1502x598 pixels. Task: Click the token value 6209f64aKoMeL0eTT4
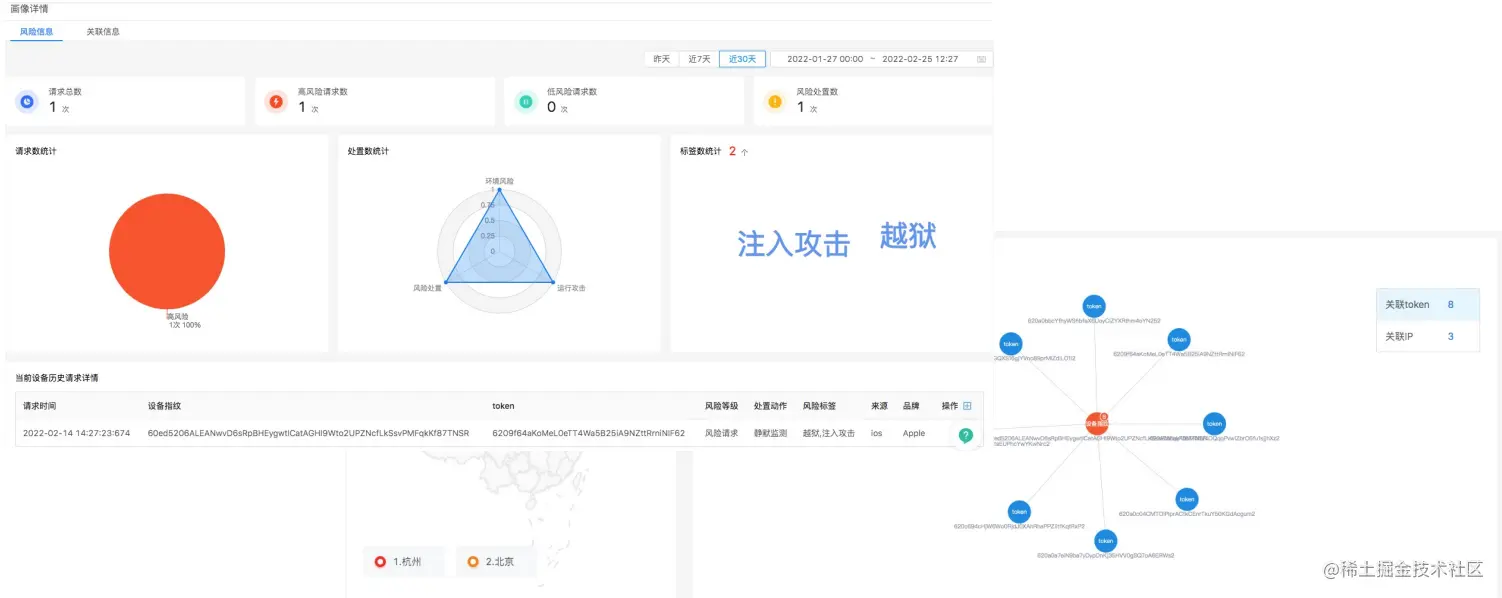[x=588, y=434]
